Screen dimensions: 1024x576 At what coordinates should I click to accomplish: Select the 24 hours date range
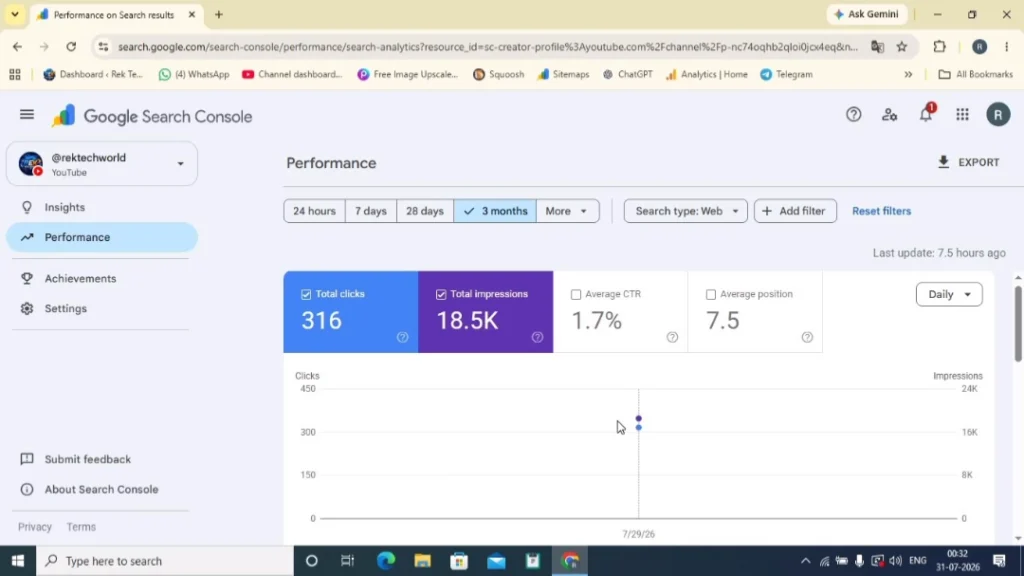314,211
